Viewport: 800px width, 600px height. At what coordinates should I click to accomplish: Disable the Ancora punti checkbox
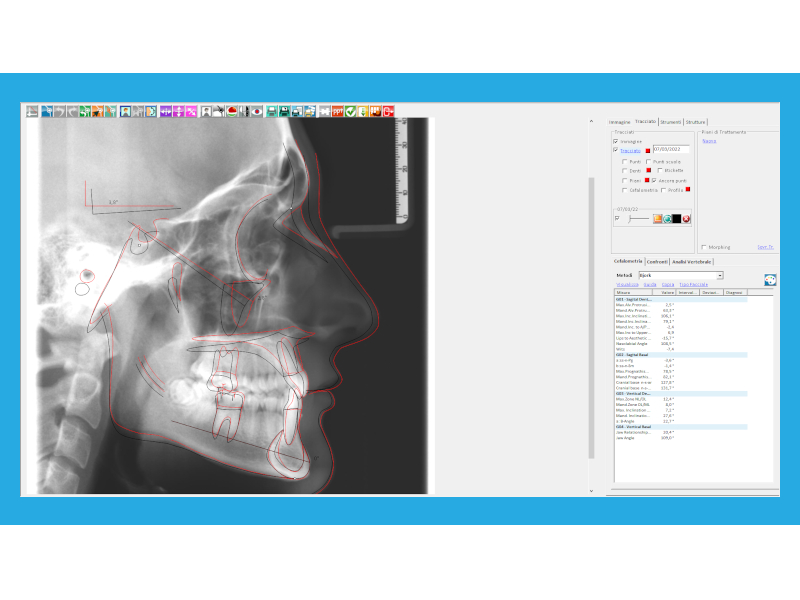654,181
